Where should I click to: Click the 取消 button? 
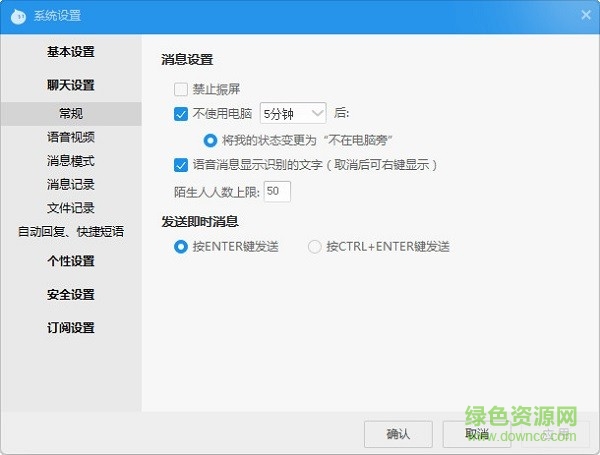click(476, 433)
